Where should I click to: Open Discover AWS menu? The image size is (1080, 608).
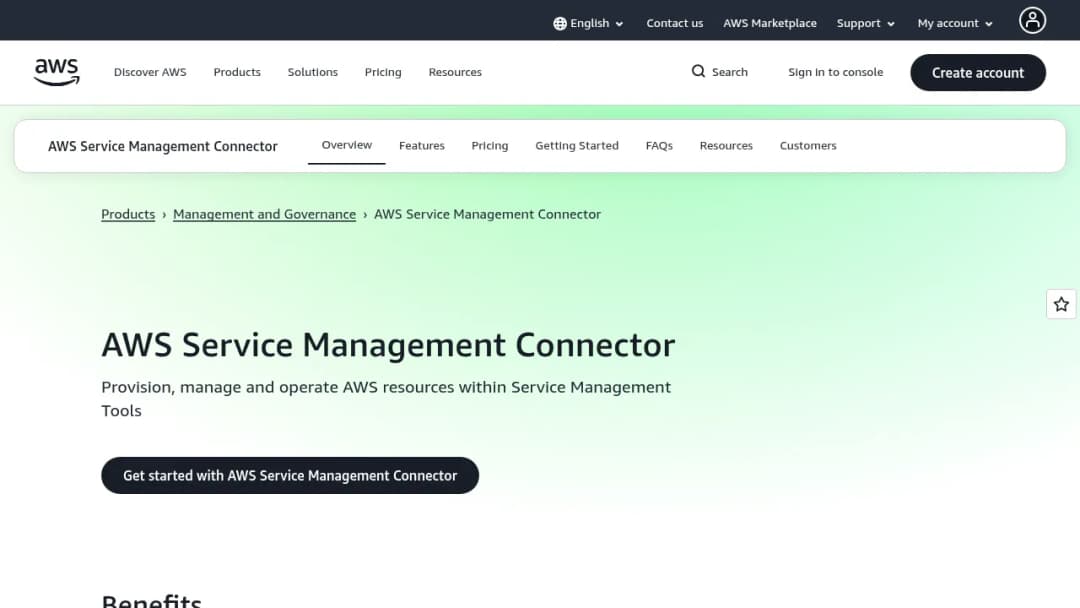pos(150,72)
